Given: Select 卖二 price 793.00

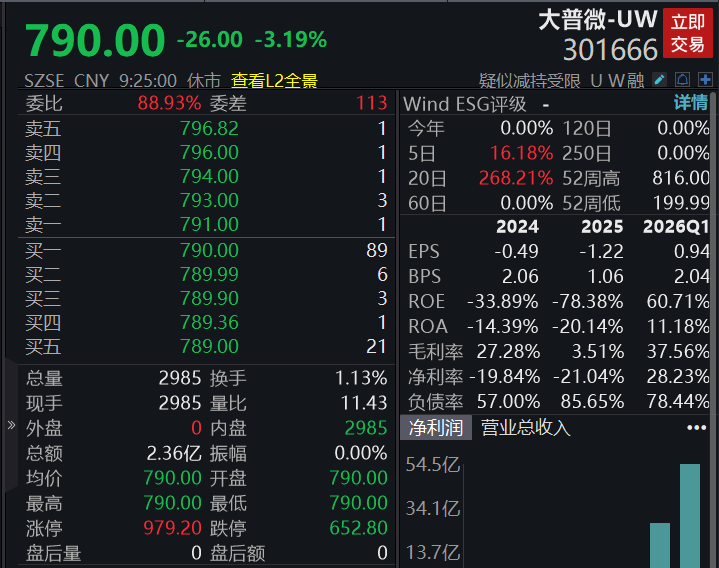Looking at the screenshot, I should point(209,200).
